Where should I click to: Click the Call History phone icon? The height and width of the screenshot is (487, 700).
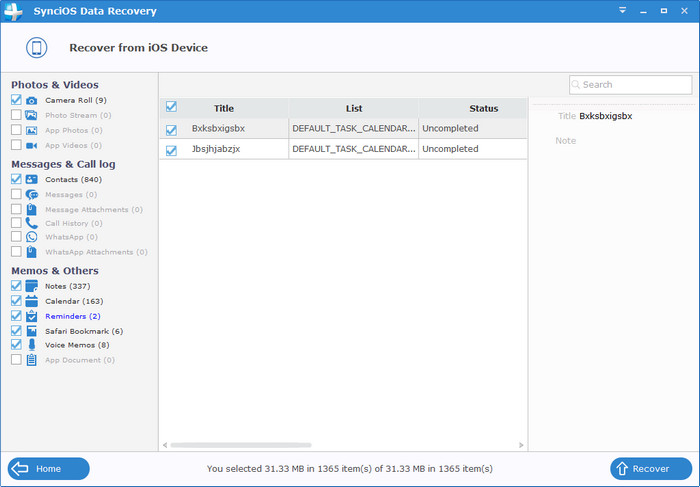(31, 223)
